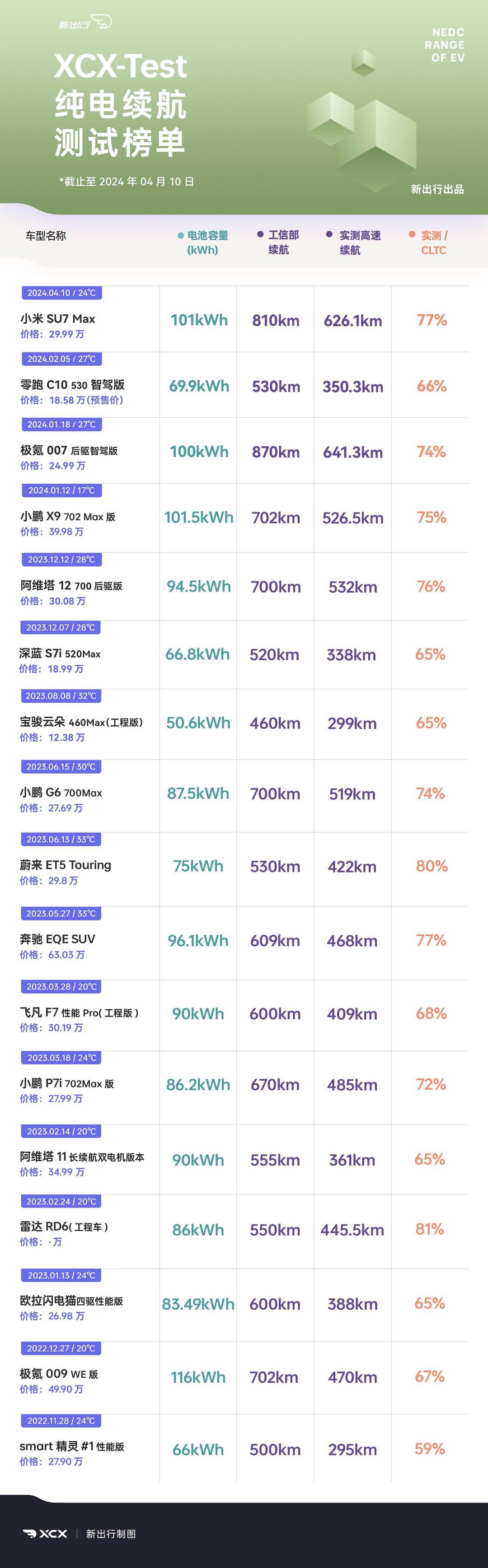This screenshot has height=1568, width=488.
Task: Click 奔驰 EQE SUV price 63.03 万
Action: click(52, 955)
